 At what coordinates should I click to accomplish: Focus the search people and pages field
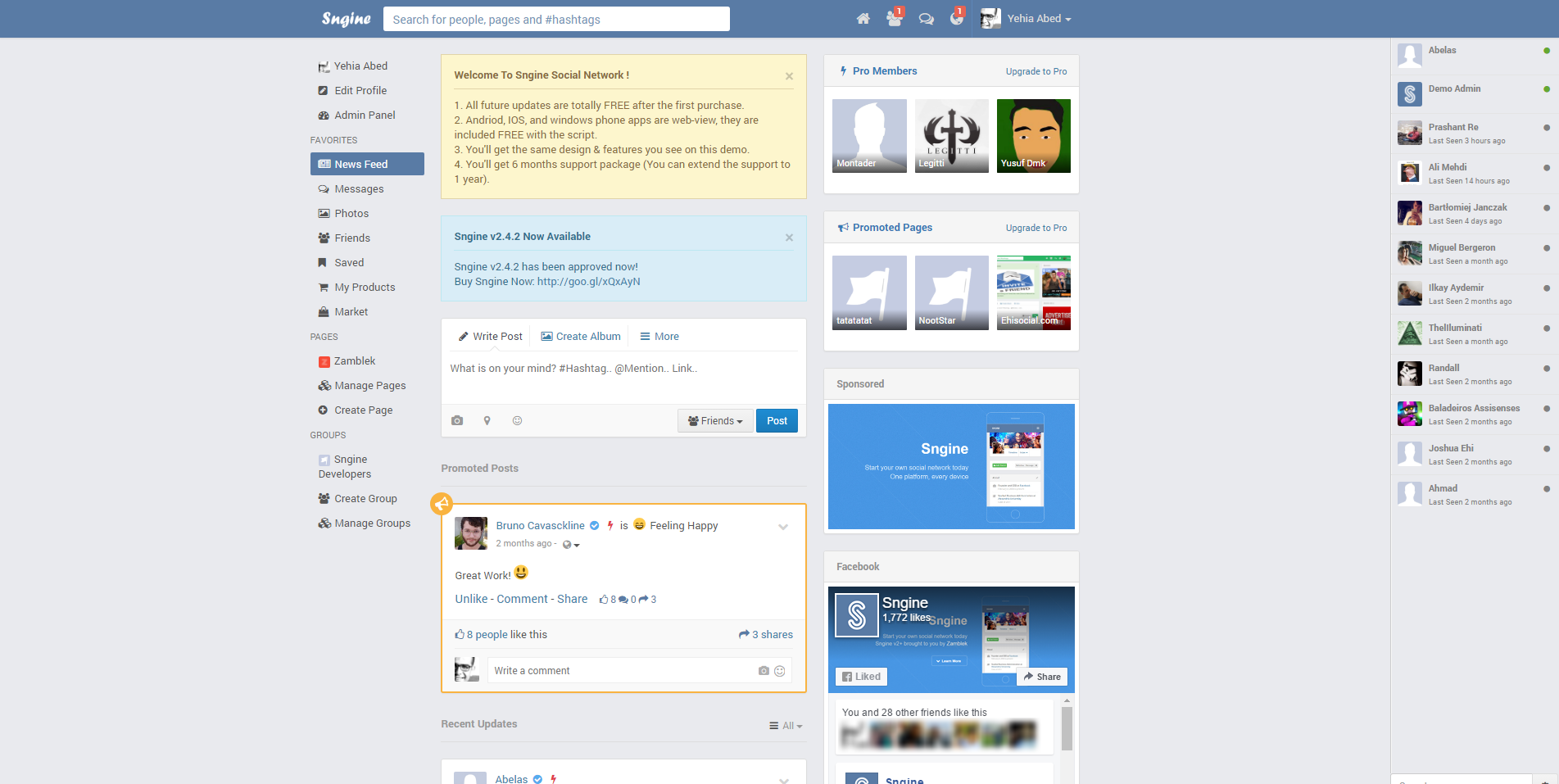[x=556, y=20]
